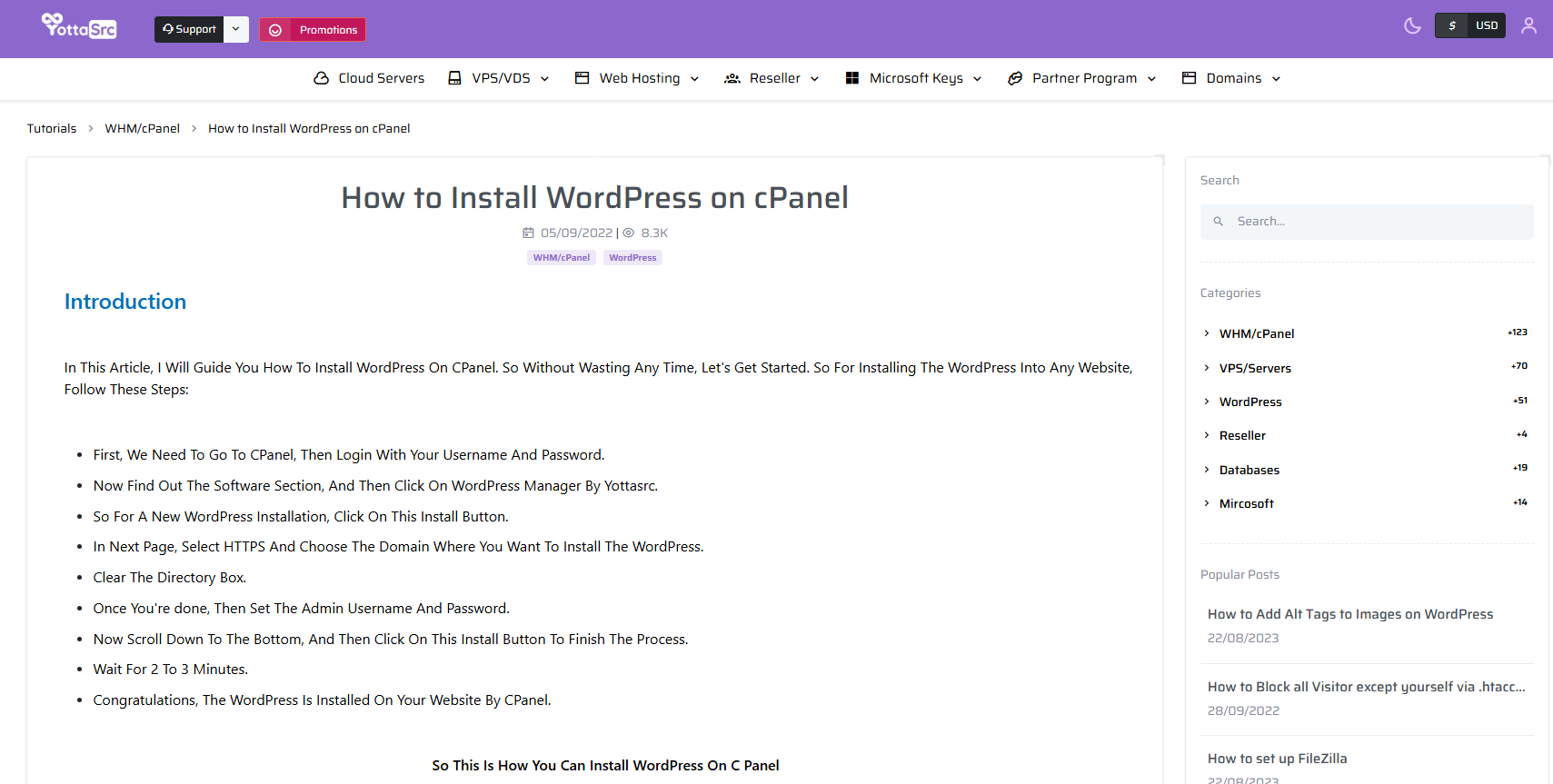Open the Mircosoft category
Image resolution: width=1553 pixels, height=784 pixels.
click(1247, 503)
